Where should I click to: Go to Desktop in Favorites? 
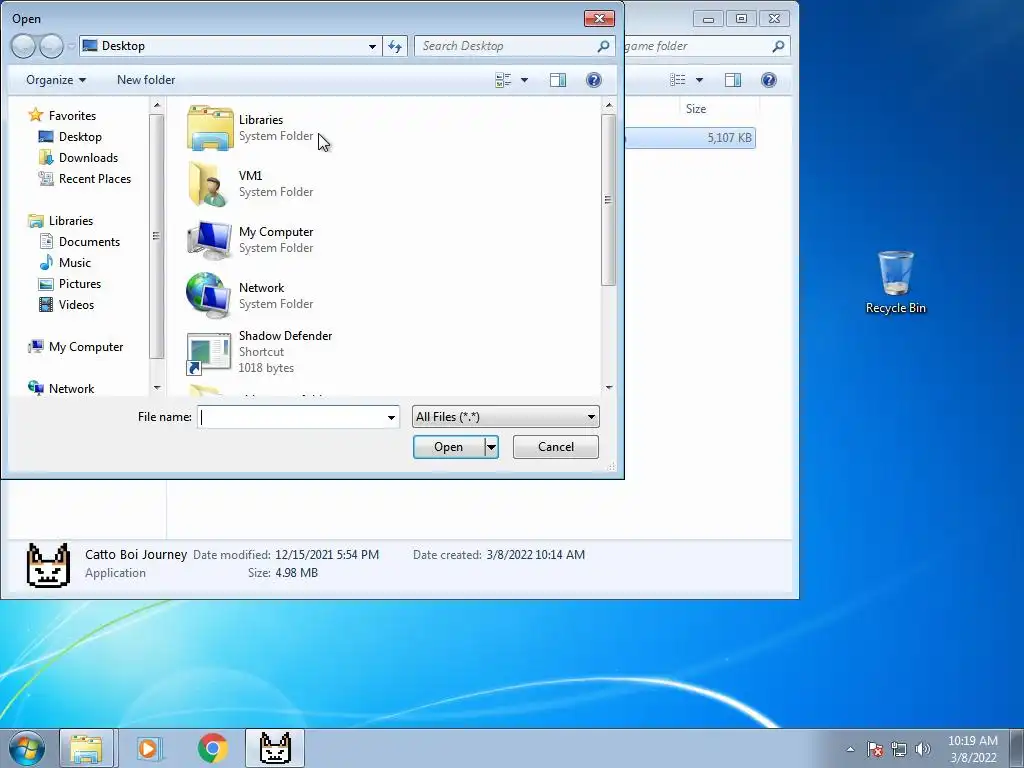pyautogui.click(x=80, y=136)
